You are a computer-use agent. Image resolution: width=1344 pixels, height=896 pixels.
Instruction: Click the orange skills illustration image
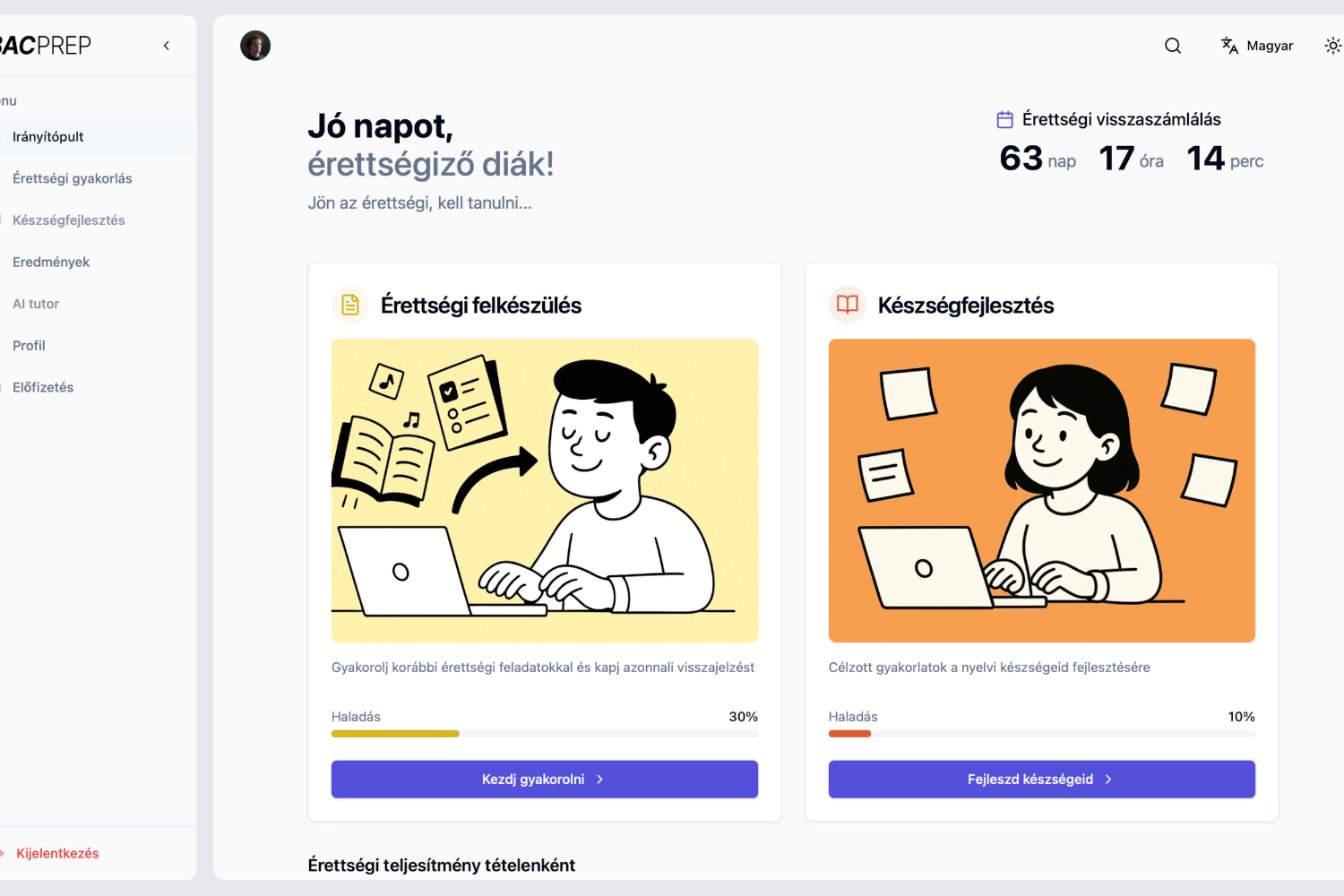1042,490
